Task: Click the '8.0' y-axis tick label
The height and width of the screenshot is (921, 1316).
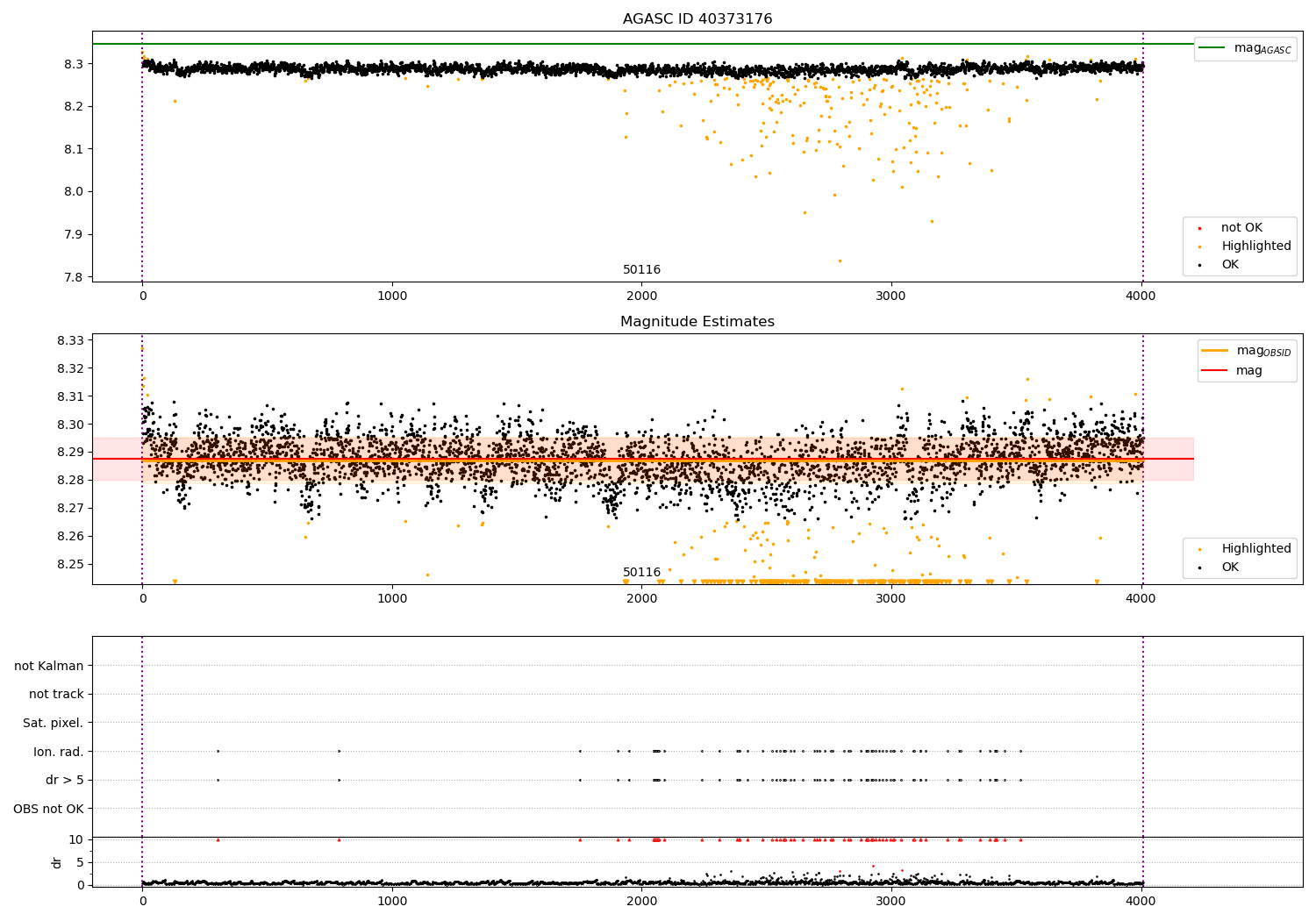Action: [x=73, y=192]
